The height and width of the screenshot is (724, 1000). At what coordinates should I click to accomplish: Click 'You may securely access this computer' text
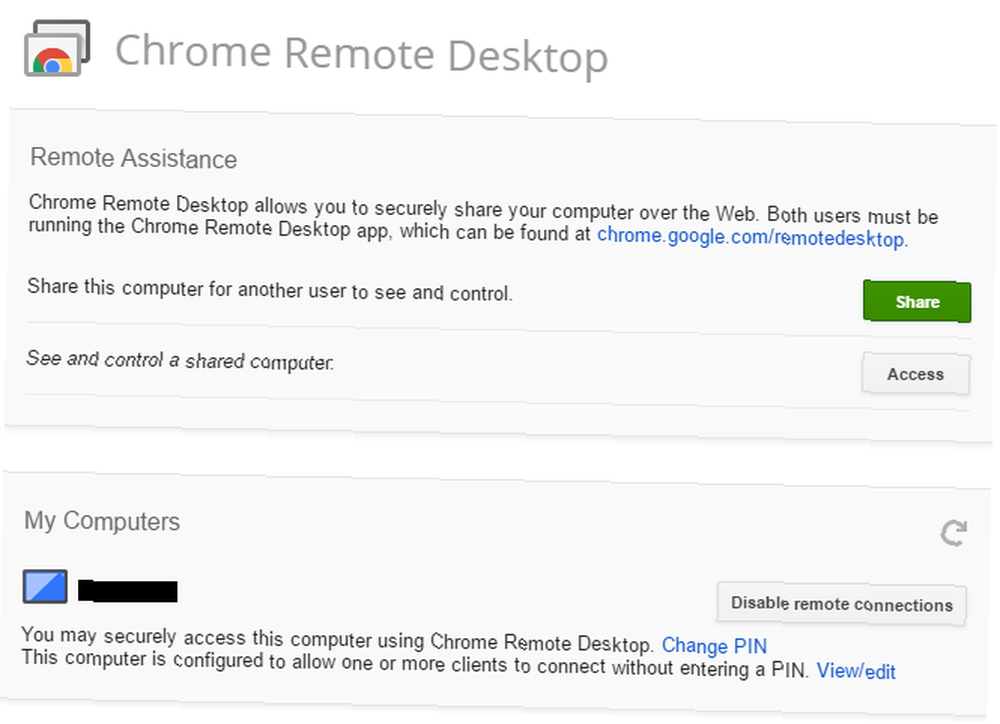point(338,640)
